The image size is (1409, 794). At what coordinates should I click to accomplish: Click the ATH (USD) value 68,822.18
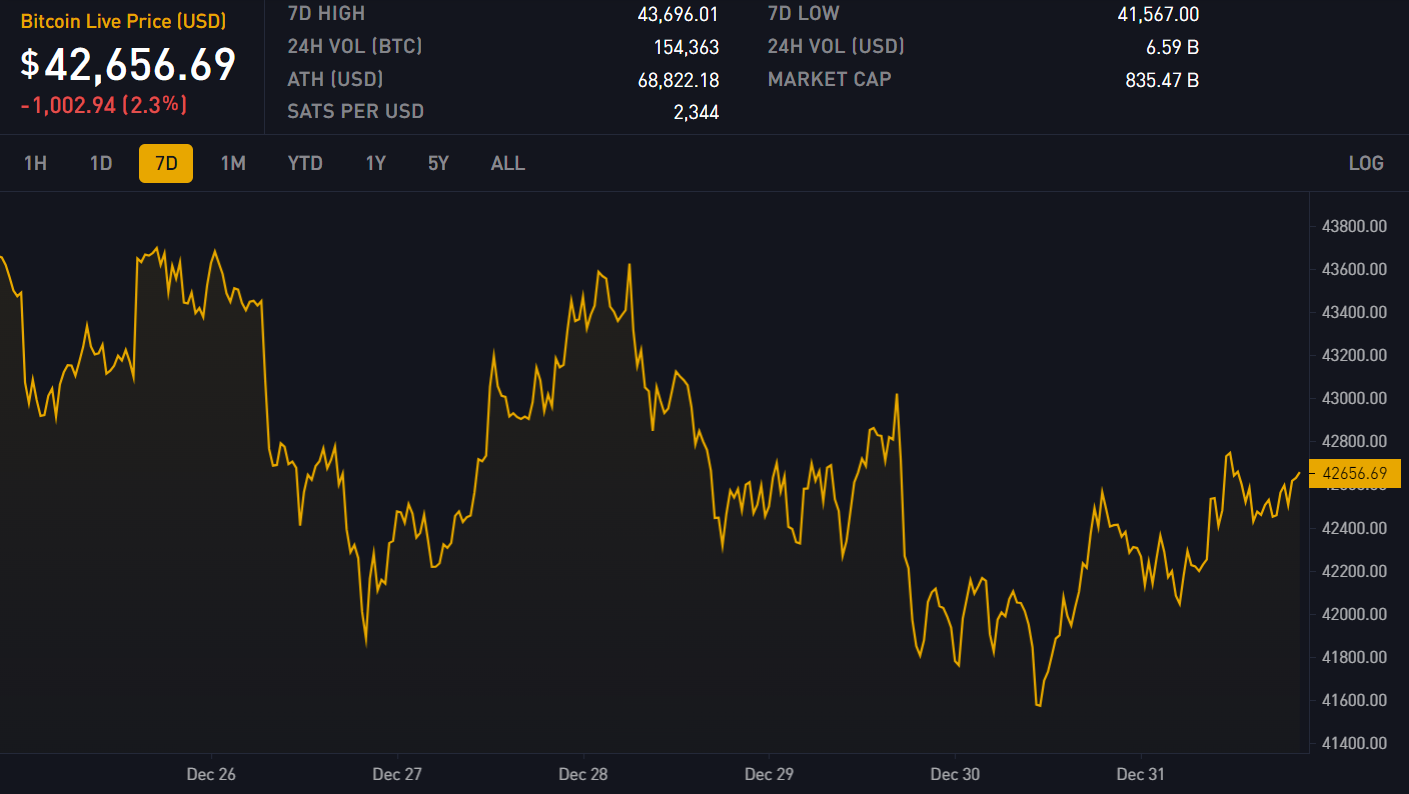678,79
